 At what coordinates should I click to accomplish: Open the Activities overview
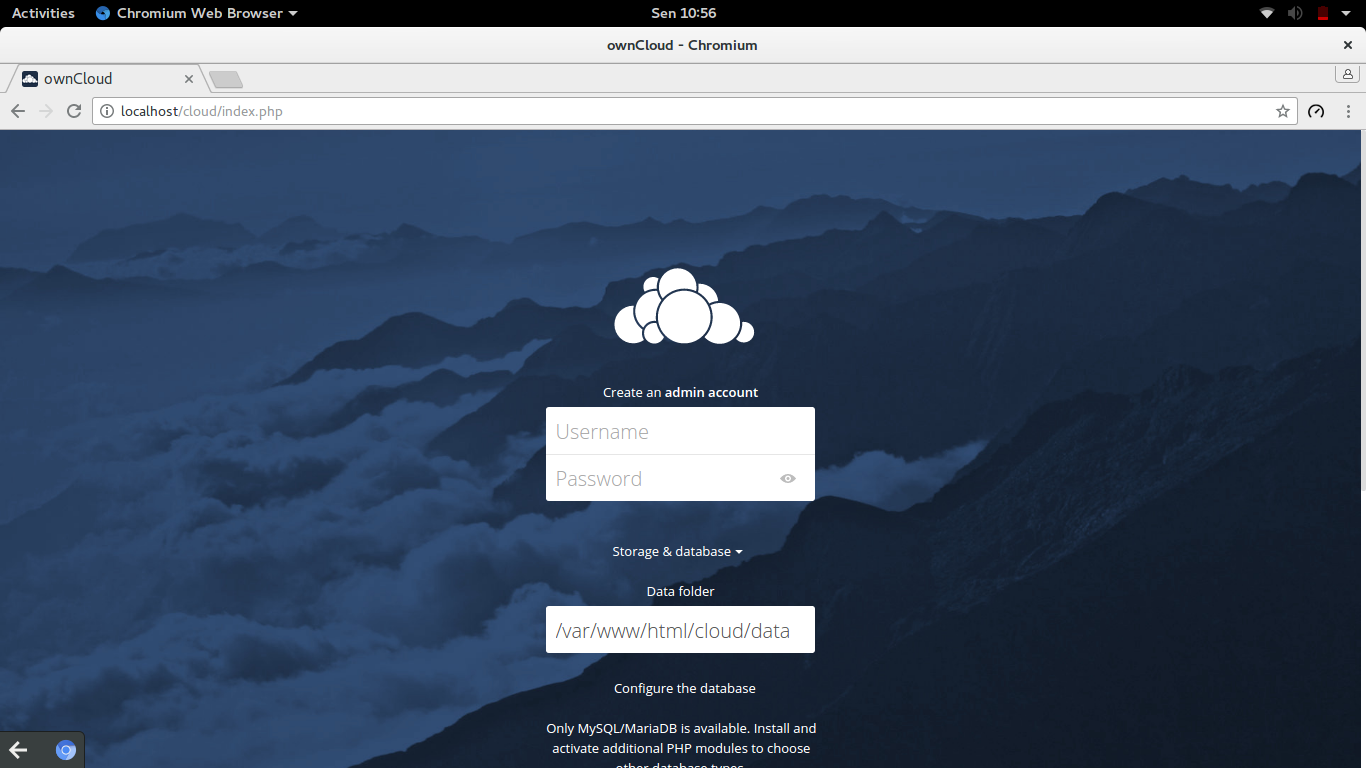[42, 13]
